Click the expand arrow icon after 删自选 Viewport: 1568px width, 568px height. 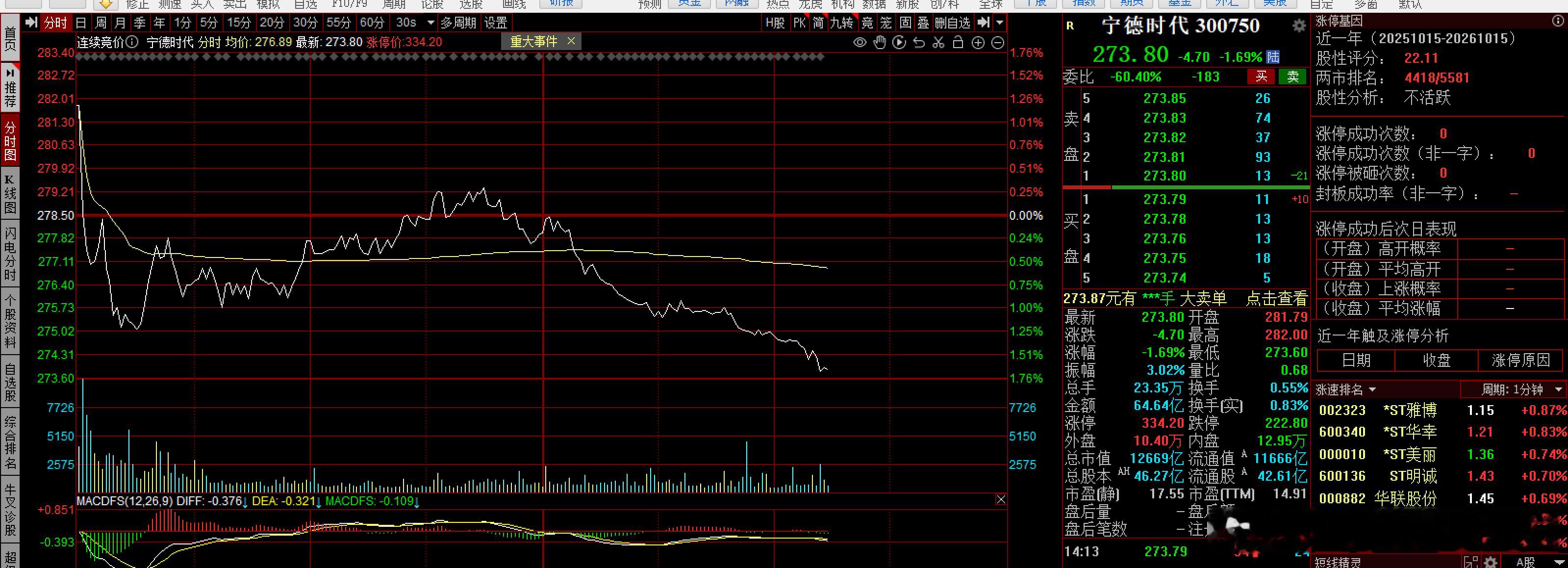click(983, 23)
